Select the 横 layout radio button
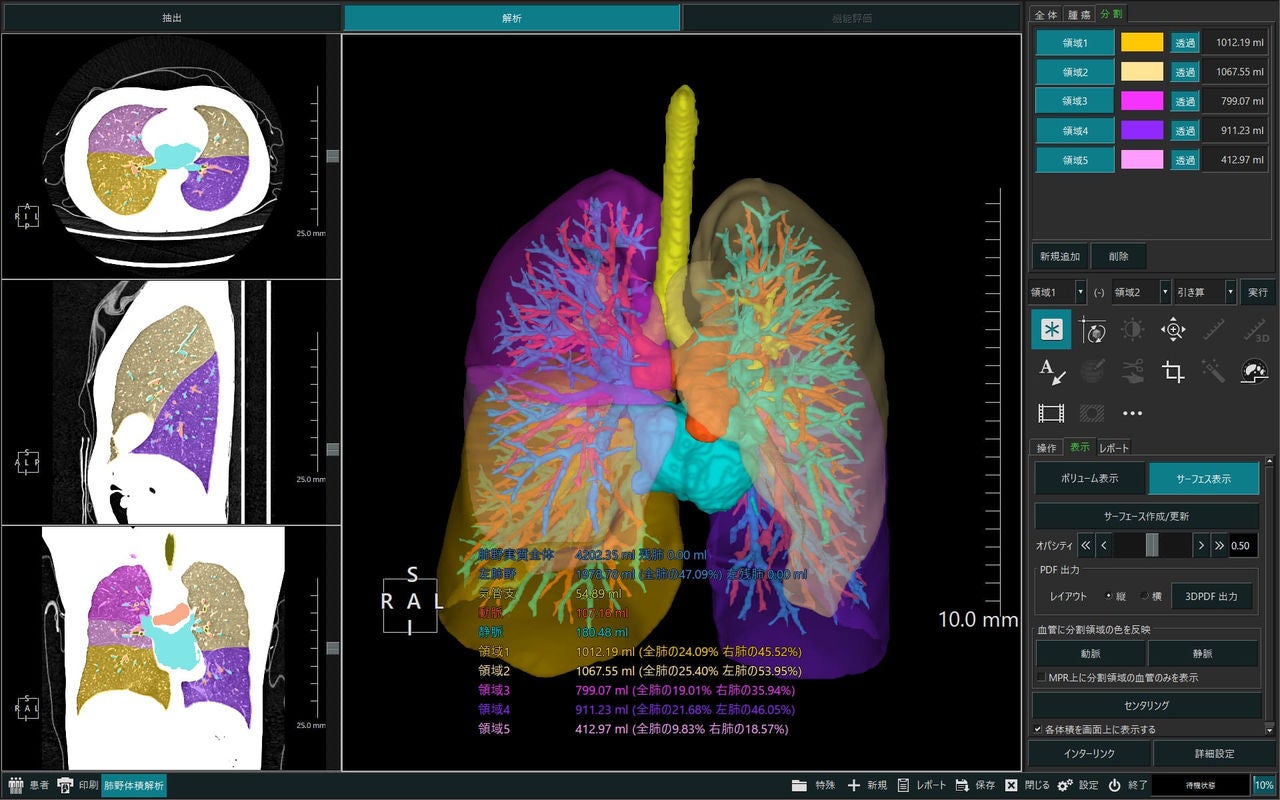This screenshot has height=800, width=1280. coord(1145,596)
